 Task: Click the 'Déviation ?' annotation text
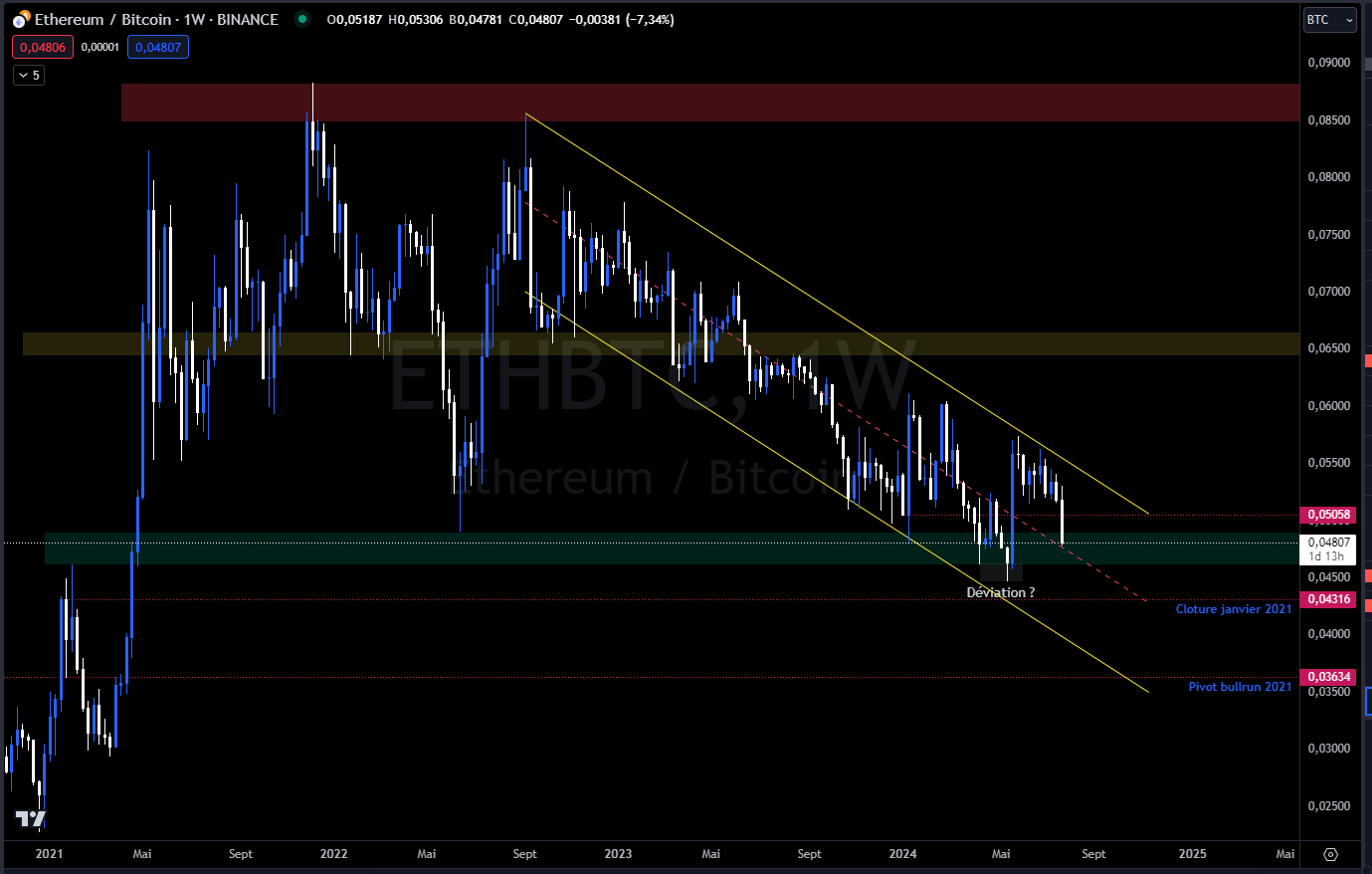click(x=1000, y=592)
